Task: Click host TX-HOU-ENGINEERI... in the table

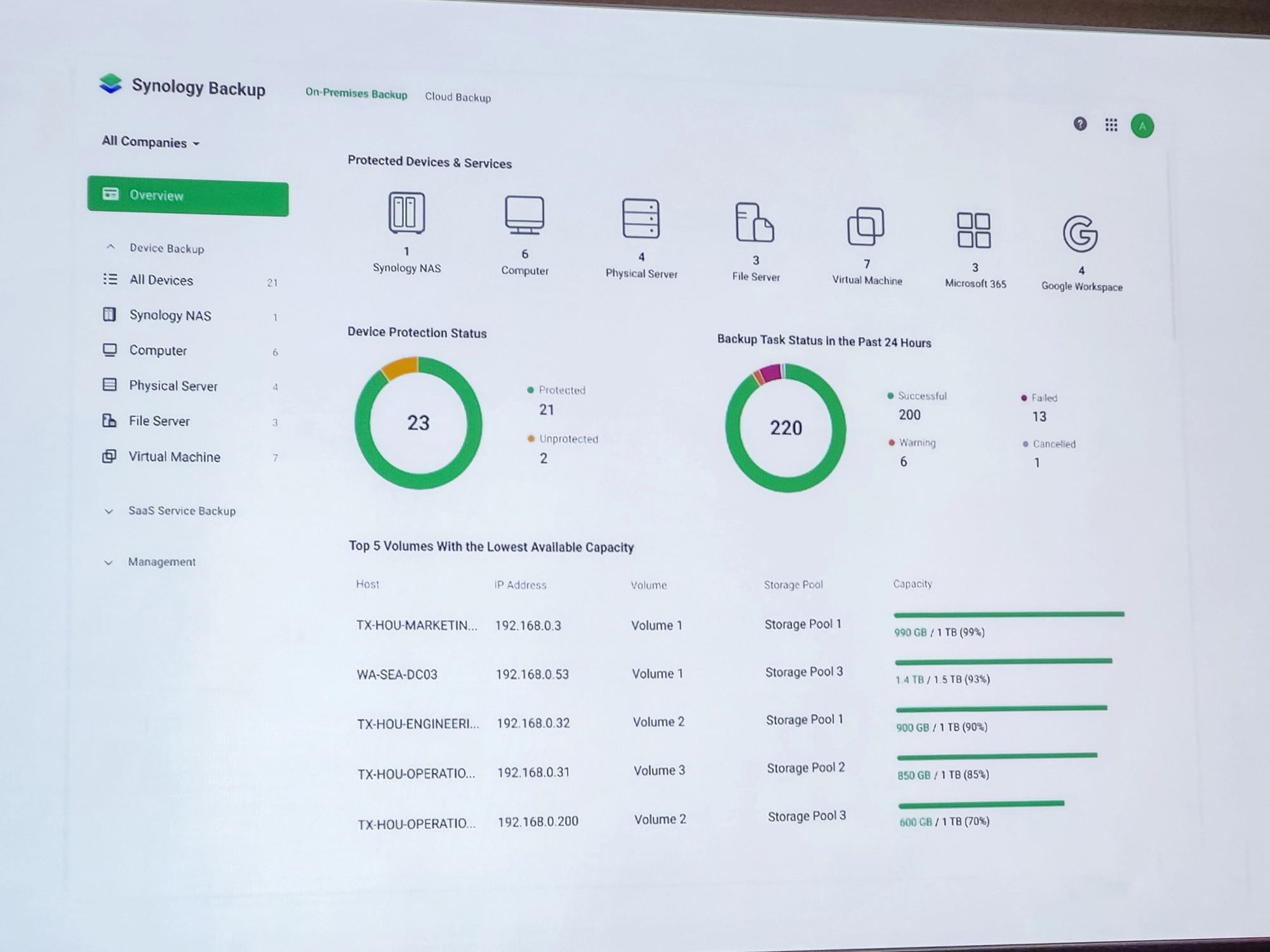Action: pos(418,724)
